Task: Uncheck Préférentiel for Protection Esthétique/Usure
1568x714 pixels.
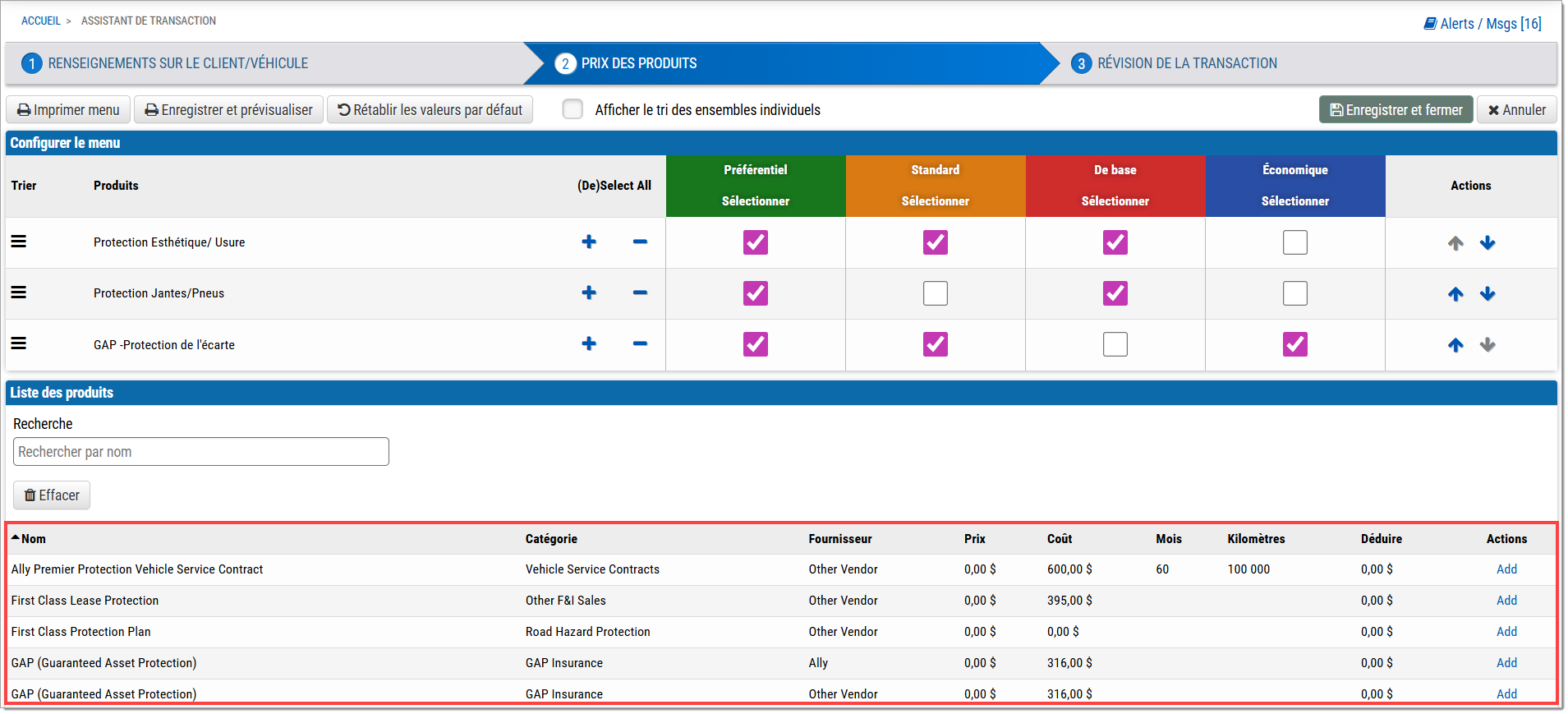Action: coord(755,242)
